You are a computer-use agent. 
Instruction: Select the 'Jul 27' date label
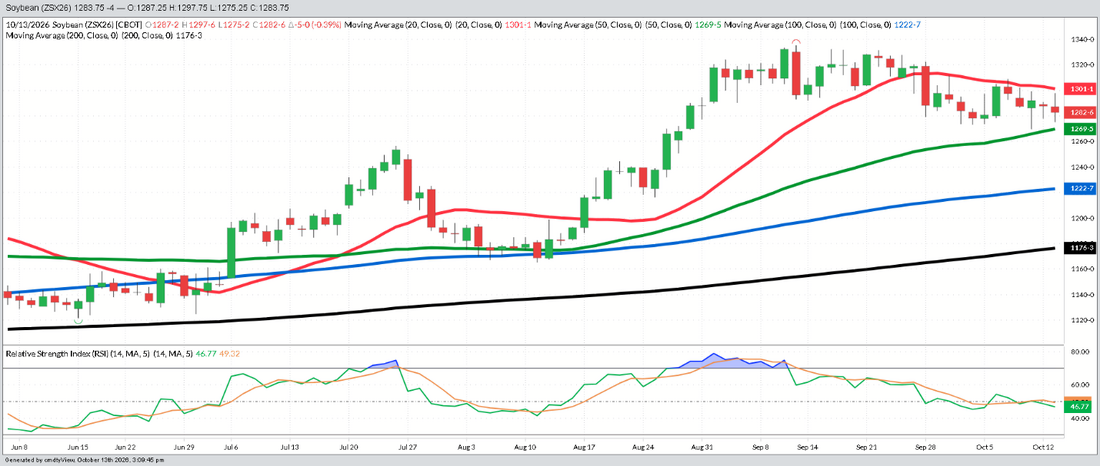(x=408, y=446)
